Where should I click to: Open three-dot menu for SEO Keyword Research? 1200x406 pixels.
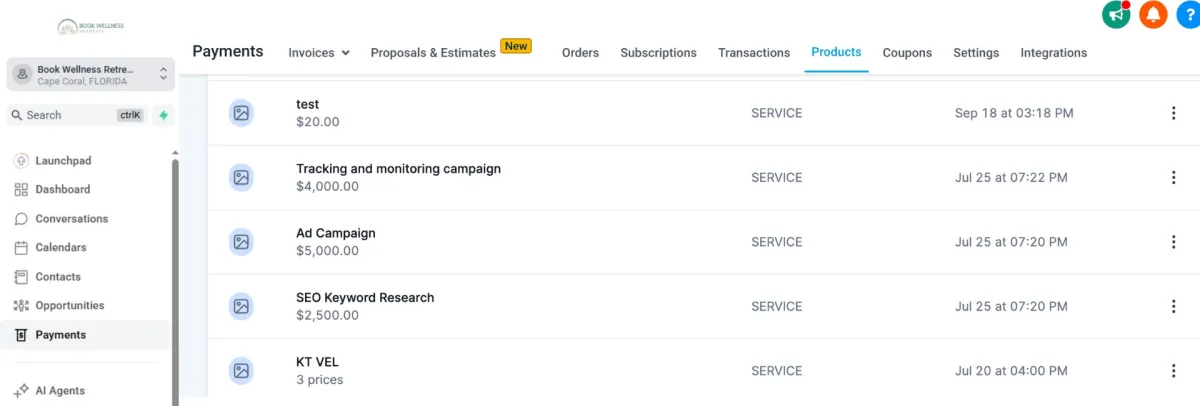coord(1173,306)
